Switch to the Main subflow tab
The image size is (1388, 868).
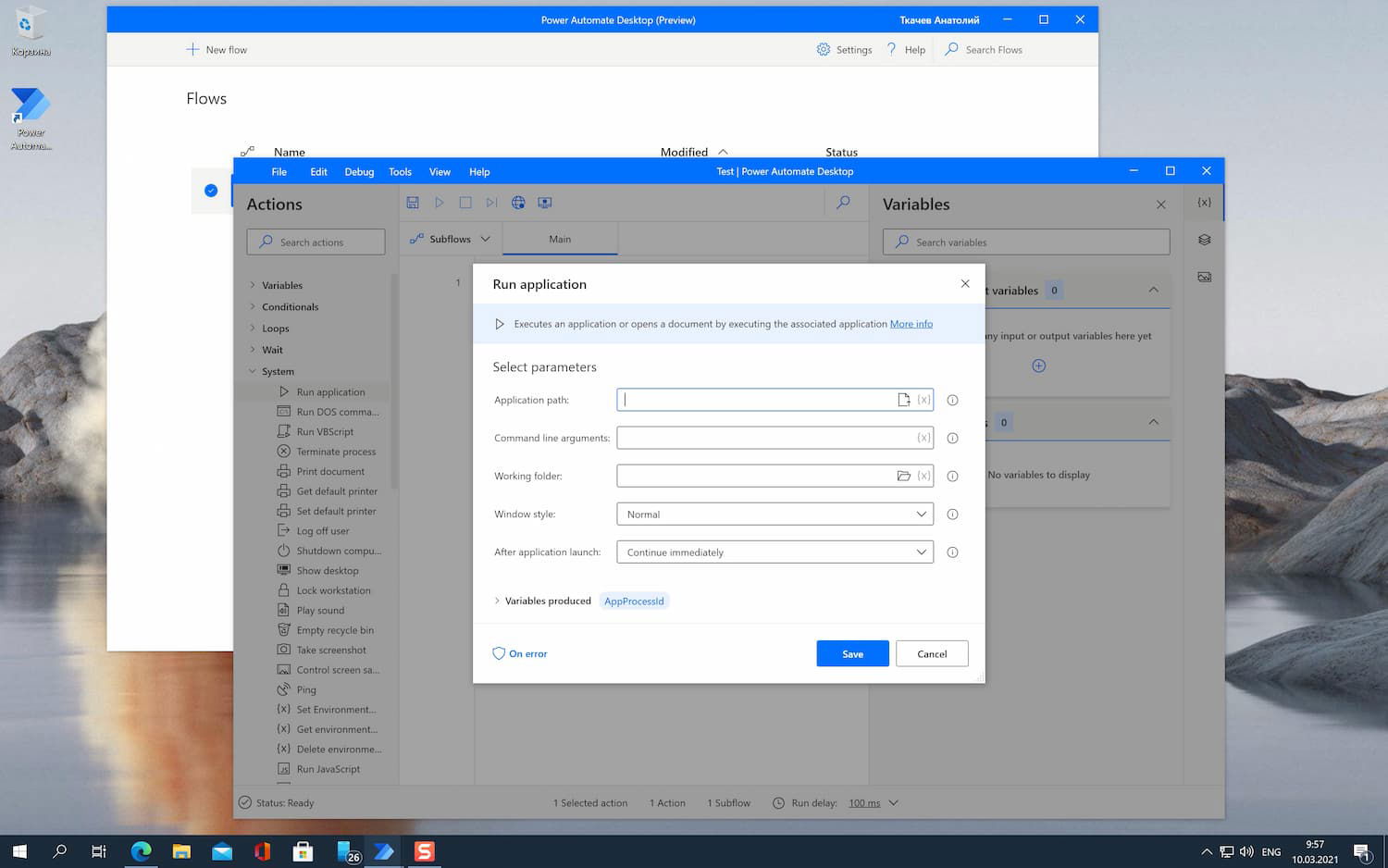[560, 239]
